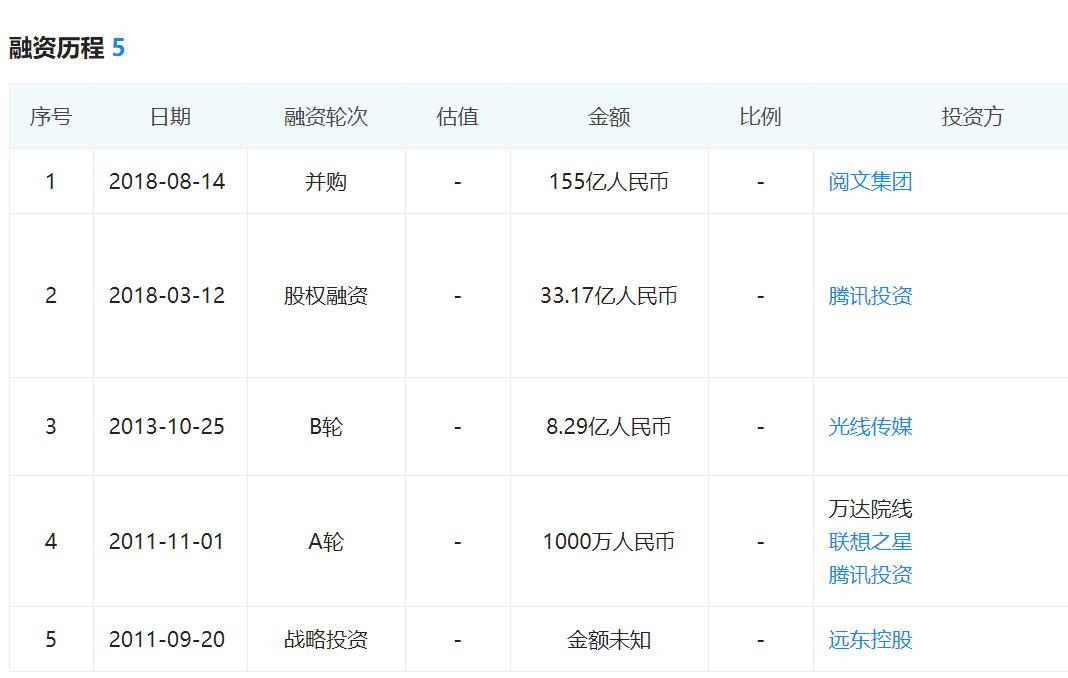Click the A轮 round cell
This screenshot has width=1068, height=678.
click(x=326, y=542)
